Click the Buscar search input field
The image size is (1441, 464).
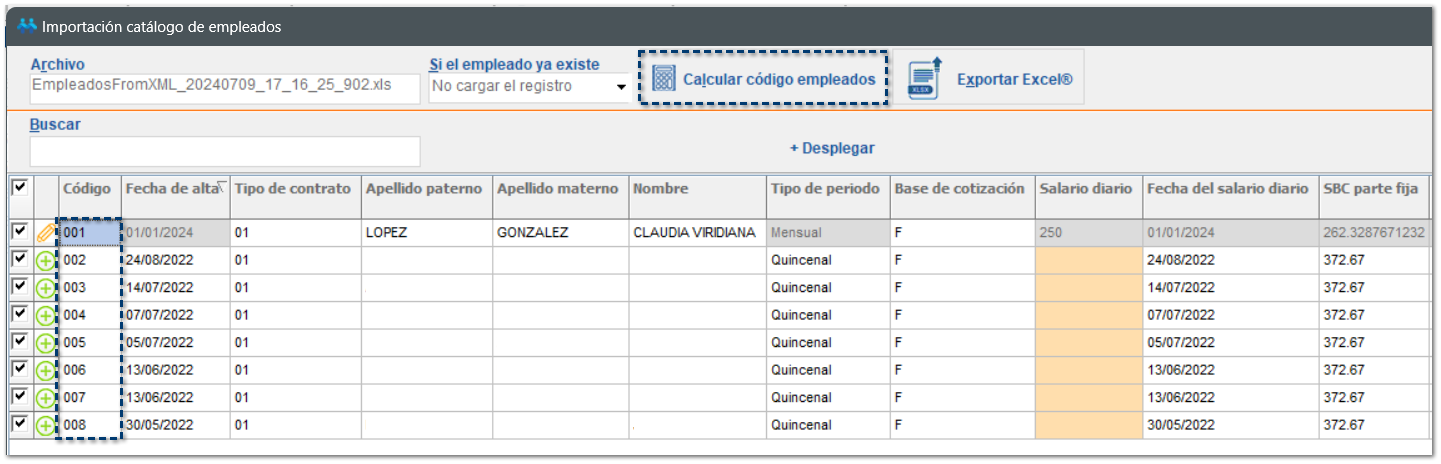[x=225, y=151]
